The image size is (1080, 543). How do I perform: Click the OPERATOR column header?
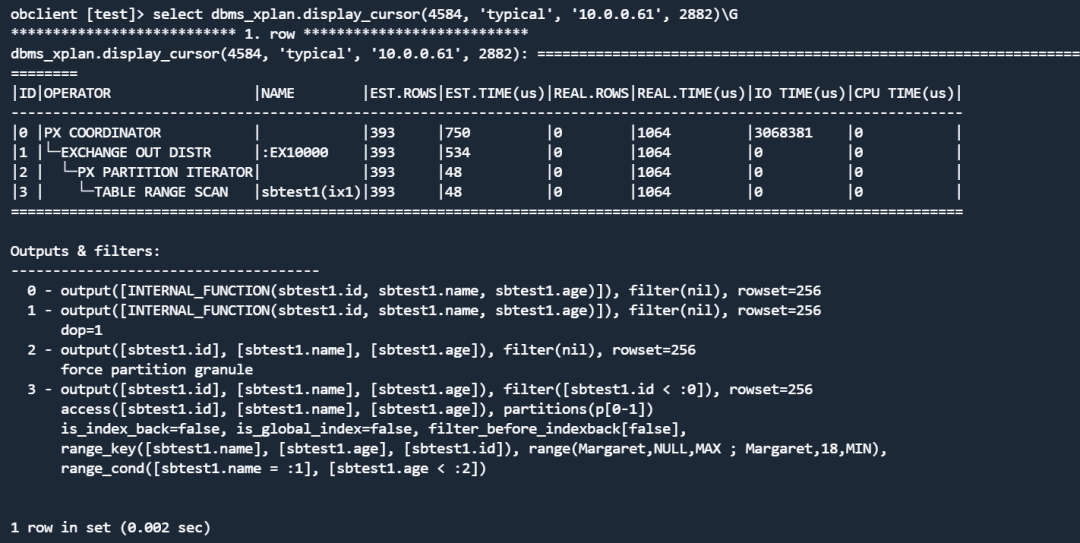click(77, 93)
